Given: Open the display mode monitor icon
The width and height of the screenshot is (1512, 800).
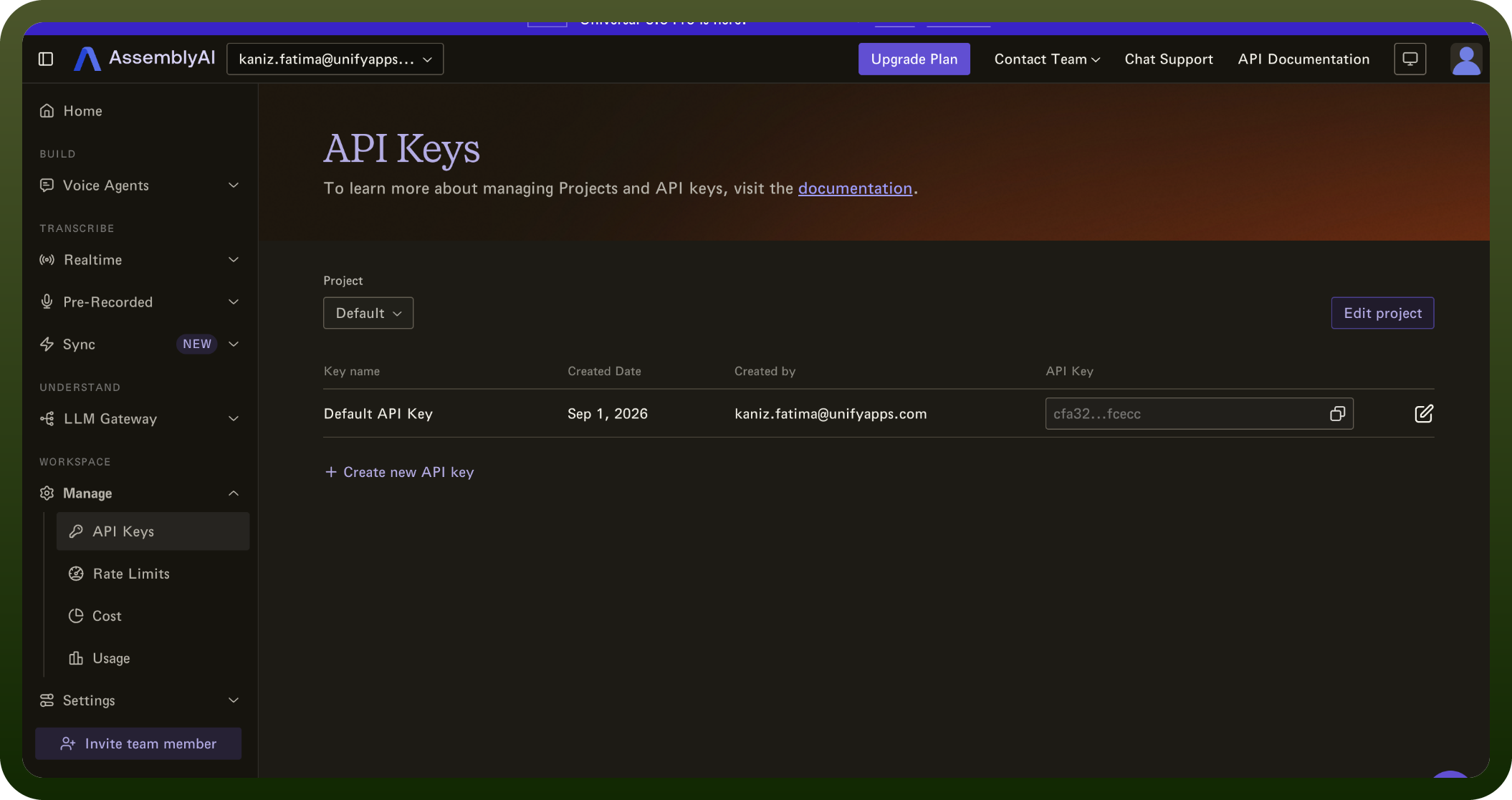Looking at the screenshot, I should (x=1410, y=59).
